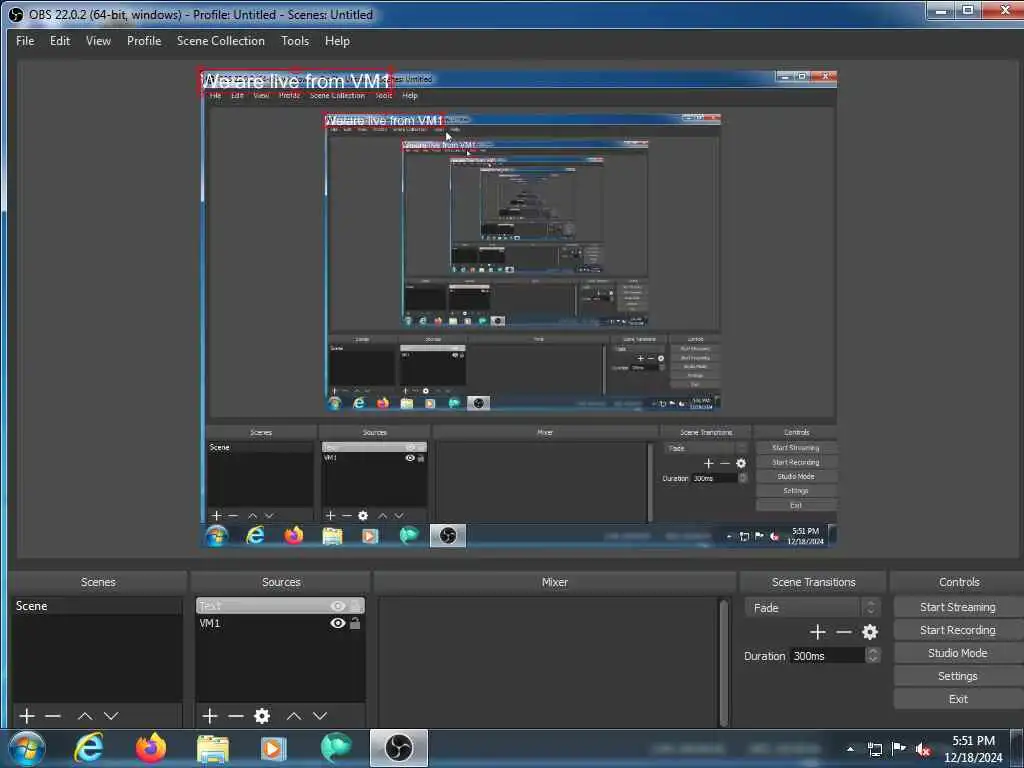1024x768 pixels.
Task: Open the Edit menu
Action: click(x=60, y=40)
